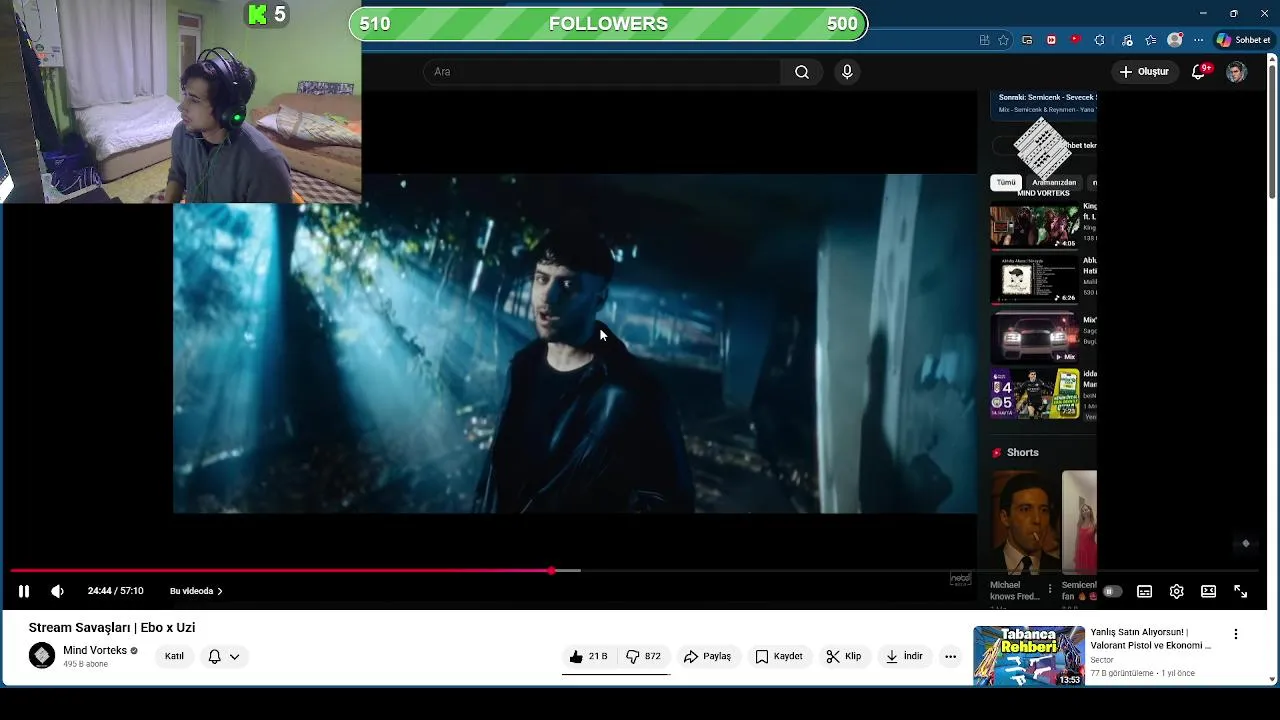Screen dimensions: 1280x720
Task: Open the Mind Vorteks channel avatar
Action: [x=42, y=656]
